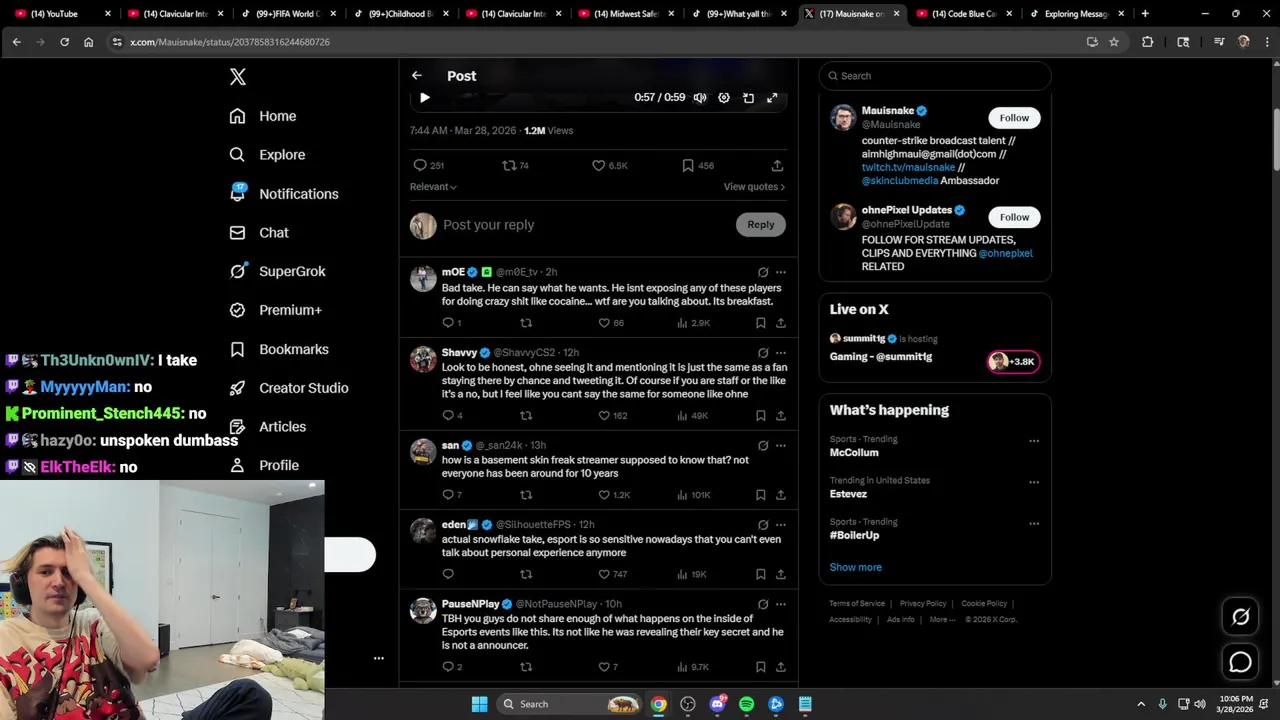1280x720 pixels.
Task: Open Discord from taskbar
Action: tap(717, 704)
